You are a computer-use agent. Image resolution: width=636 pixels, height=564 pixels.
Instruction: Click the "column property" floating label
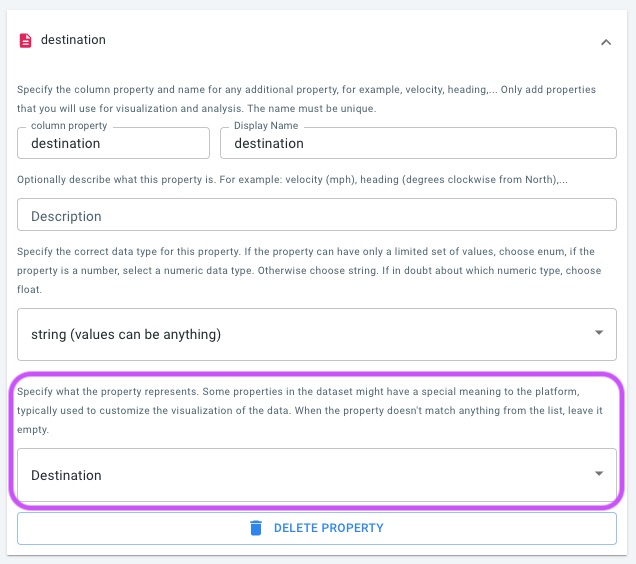coord(69,126)
